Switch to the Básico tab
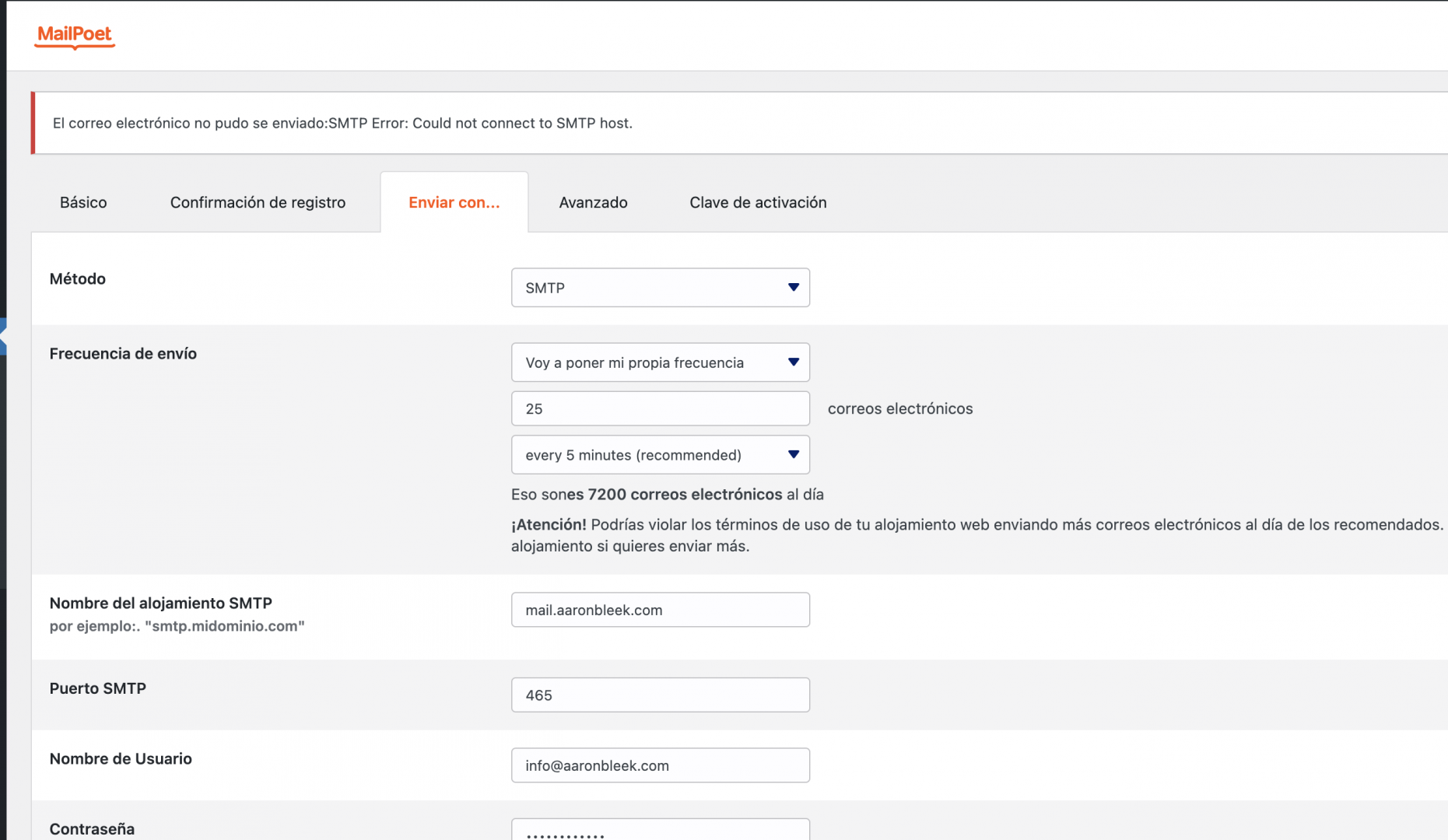Screen dimensions: 1448x840 83,202
